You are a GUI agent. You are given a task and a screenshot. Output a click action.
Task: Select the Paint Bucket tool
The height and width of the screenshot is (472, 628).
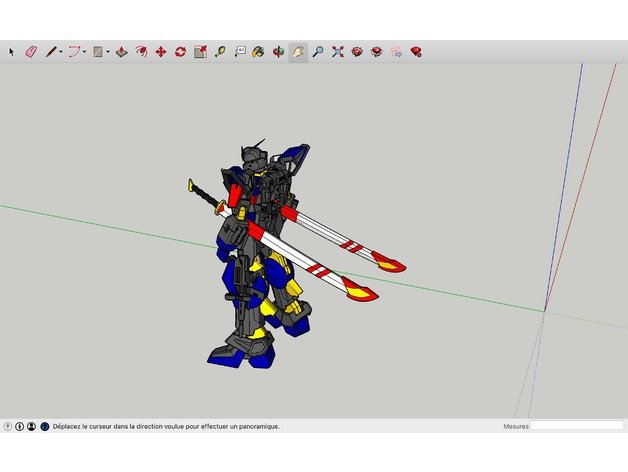258,51
